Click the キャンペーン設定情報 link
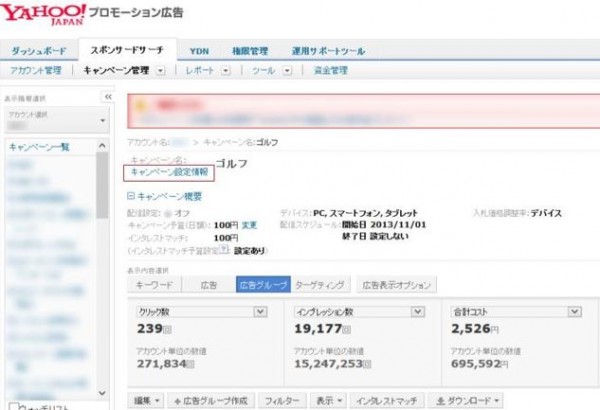 tap(169, 172)
